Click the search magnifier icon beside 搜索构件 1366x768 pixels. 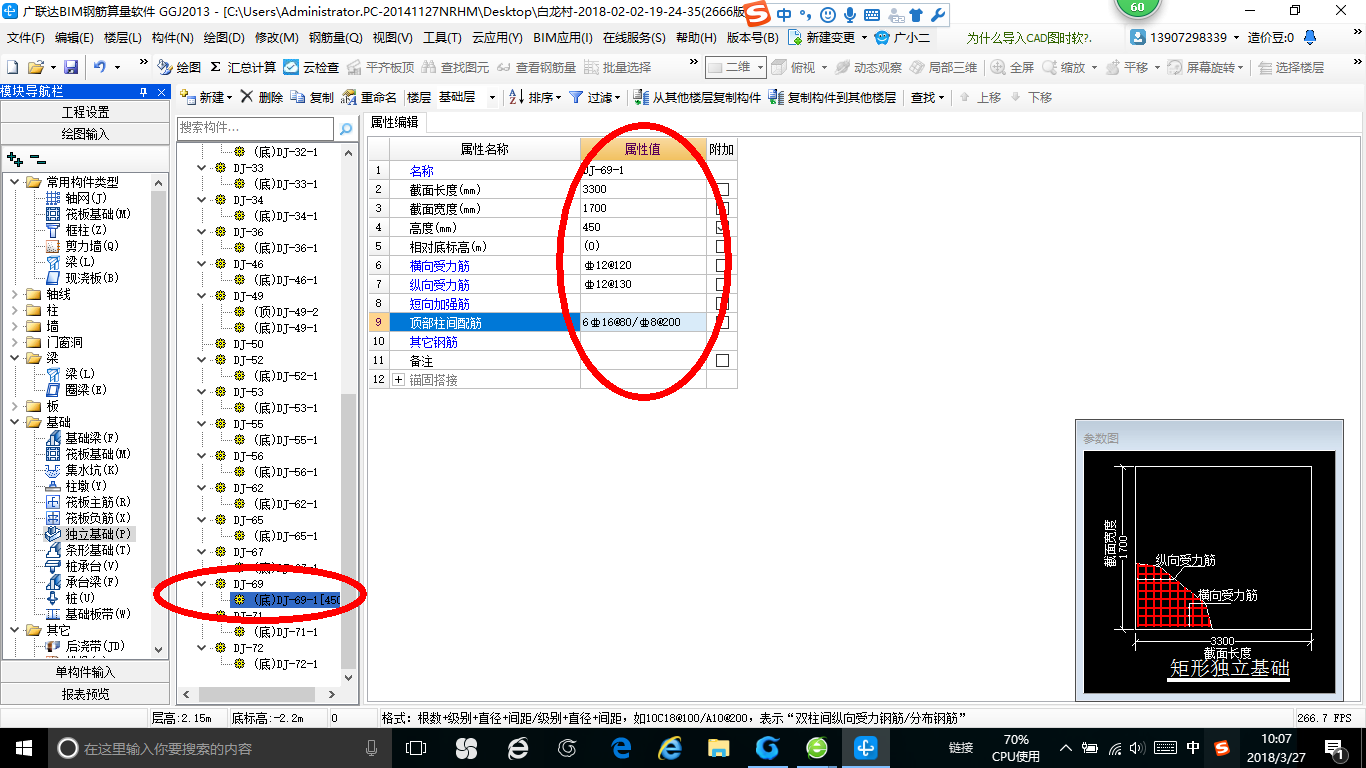345,129
